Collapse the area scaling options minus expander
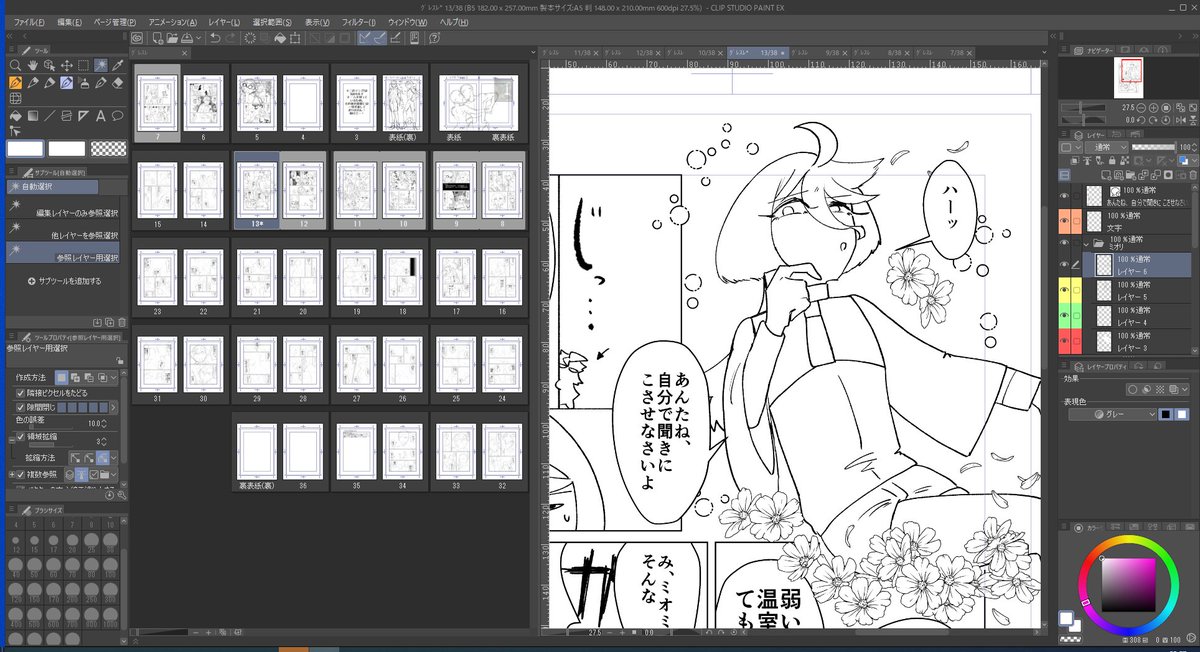1200x652 pixels. click(x=12, y=440)
